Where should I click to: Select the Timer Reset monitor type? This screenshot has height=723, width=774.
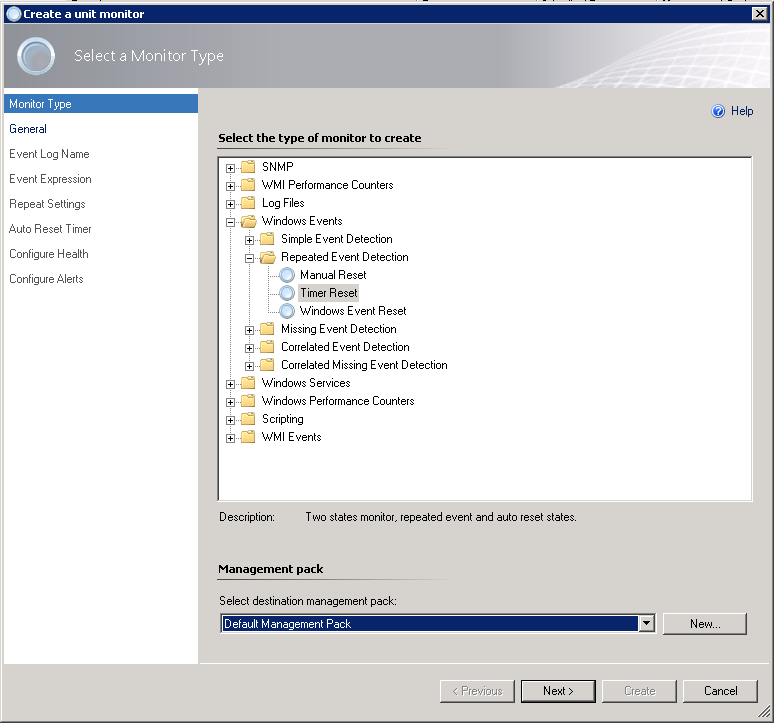[x=329, y=293]
